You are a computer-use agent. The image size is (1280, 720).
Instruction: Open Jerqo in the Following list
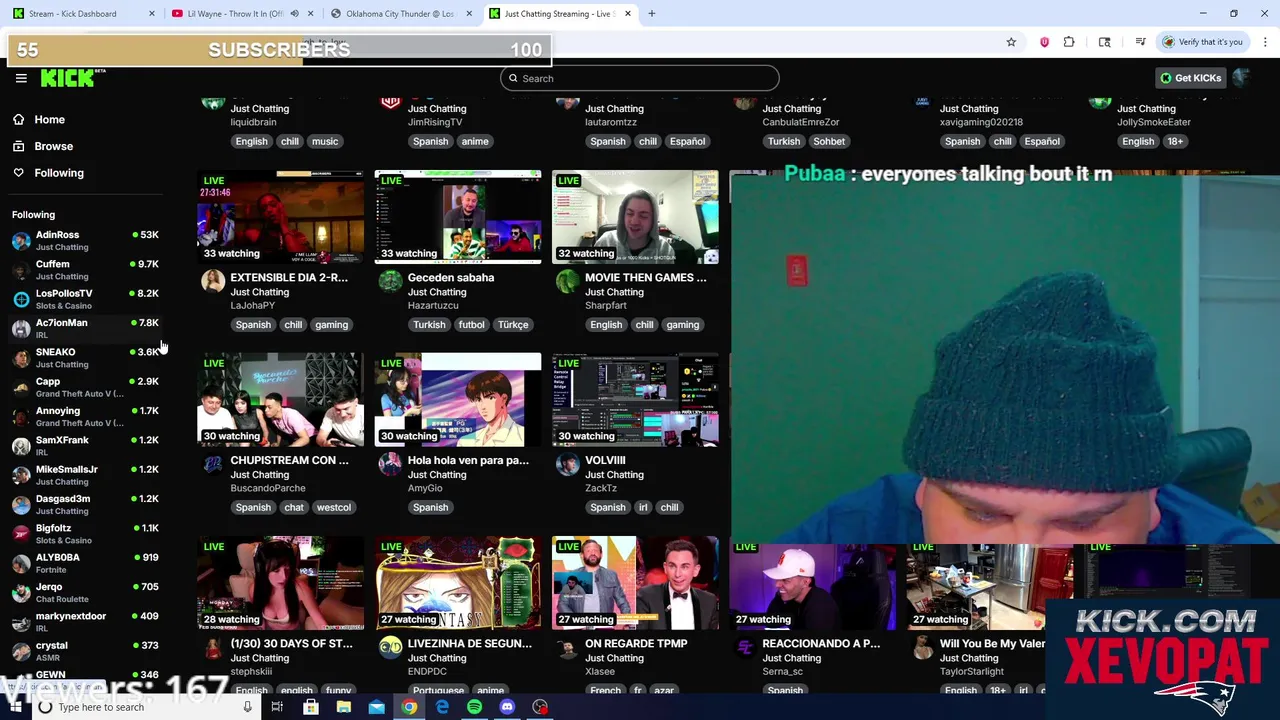click(85, 593)
